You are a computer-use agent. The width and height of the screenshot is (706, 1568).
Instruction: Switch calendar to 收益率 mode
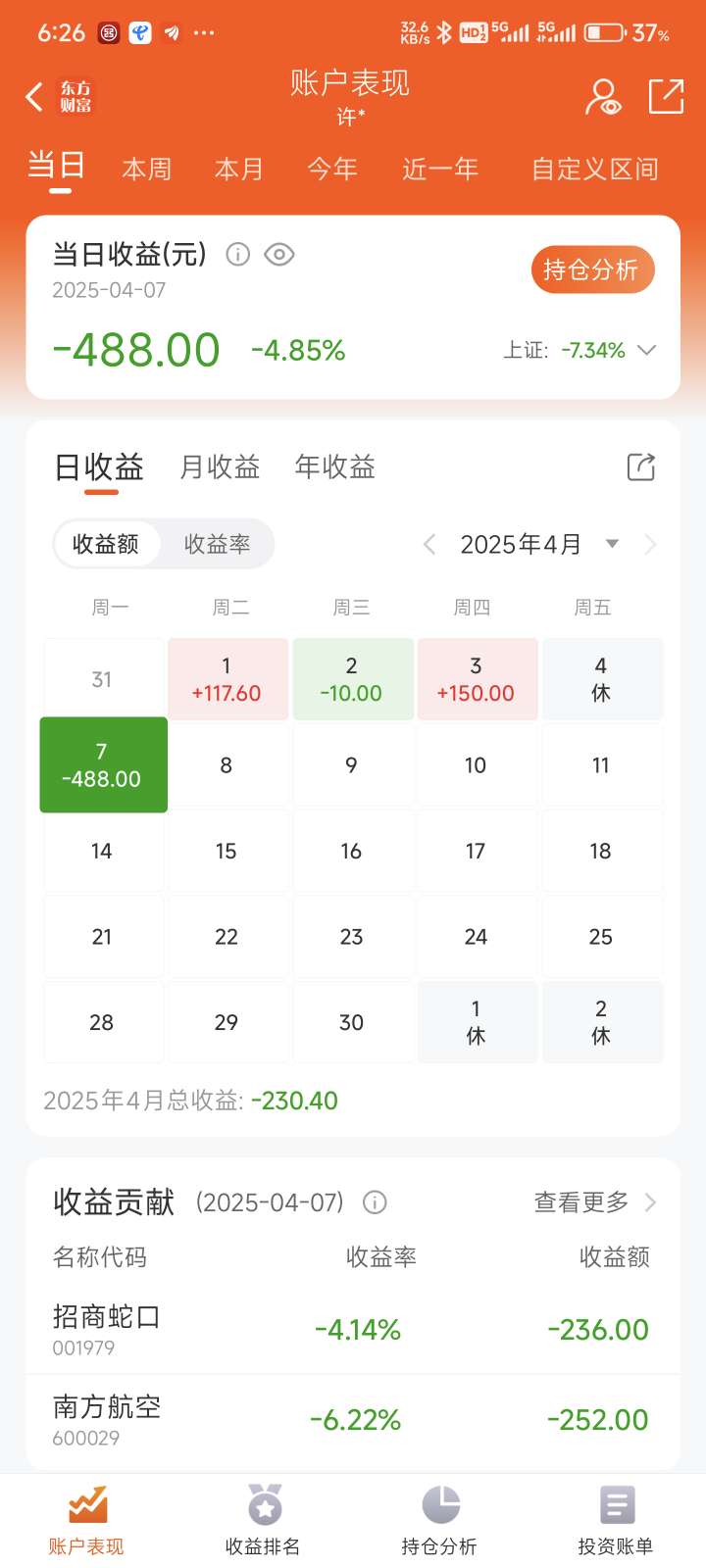[x=217, y=544]
